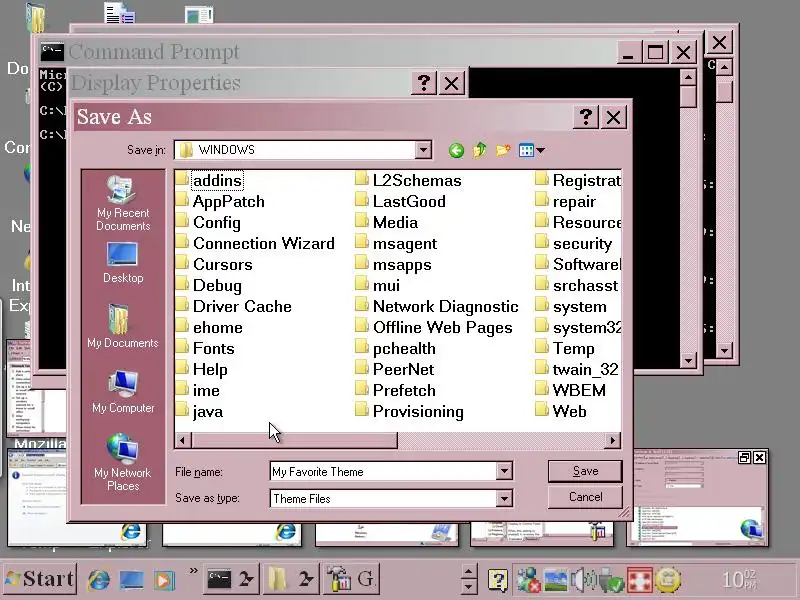This screenshot has width=800, height=600.
Task: Jump to Desktop in the places bar
Action: 123,263
